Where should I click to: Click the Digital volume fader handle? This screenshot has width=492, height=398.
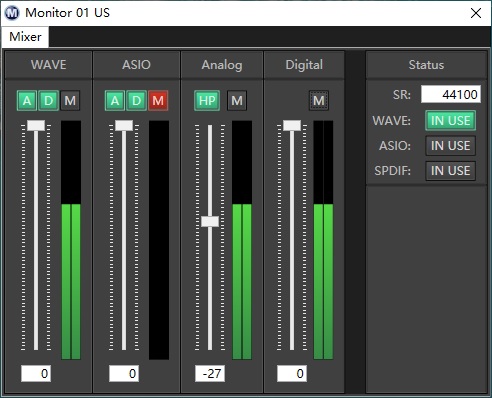point(292,126)
